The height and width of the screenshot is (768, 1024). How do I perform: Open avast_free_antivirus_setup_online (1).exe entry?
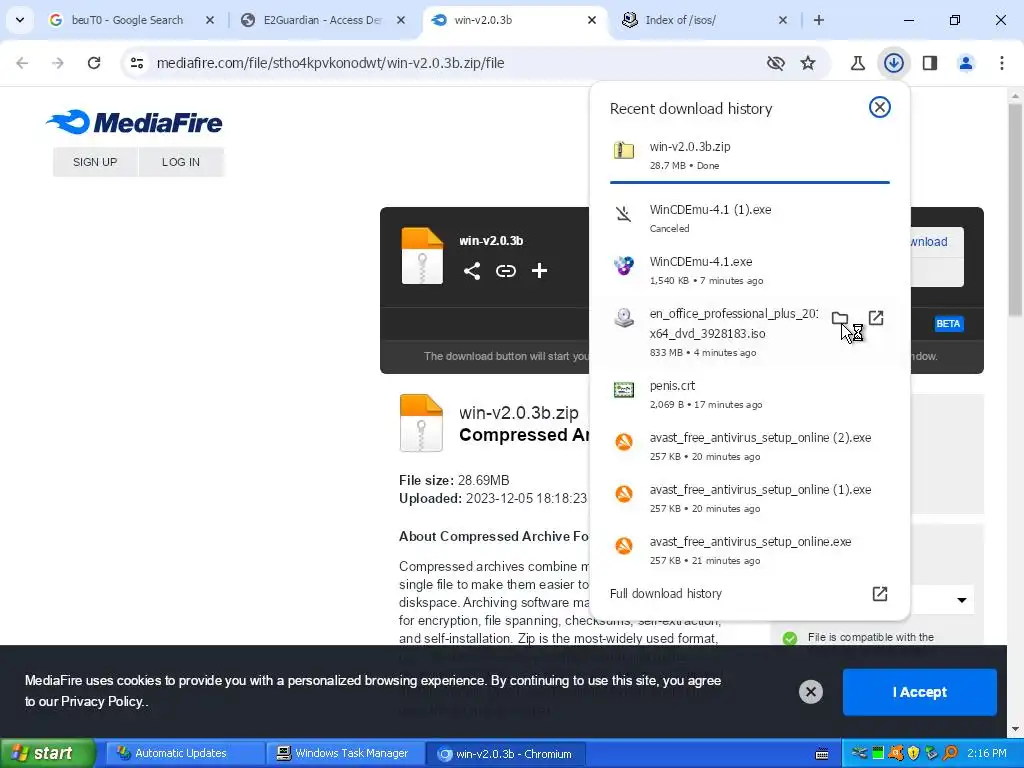tap(750, 498)
